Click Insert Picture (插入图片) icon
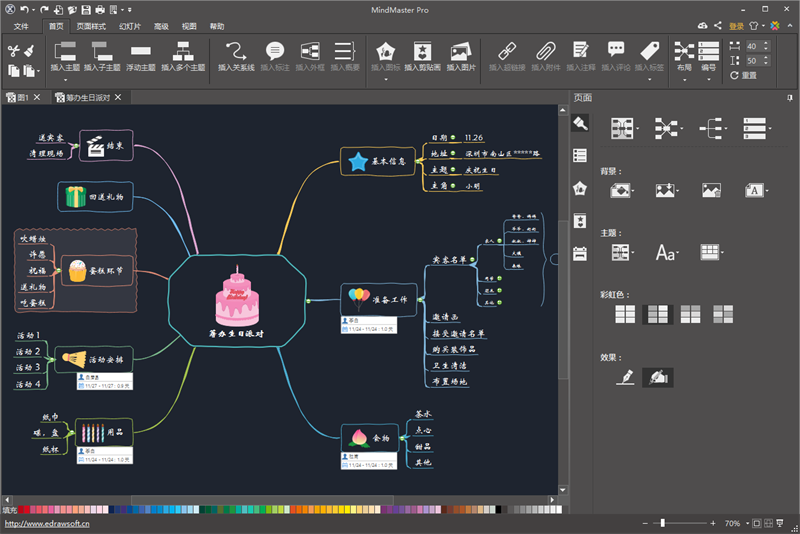The height and width of the screenshot is (534, 800). pyautogui.click(x=461, y=52)
